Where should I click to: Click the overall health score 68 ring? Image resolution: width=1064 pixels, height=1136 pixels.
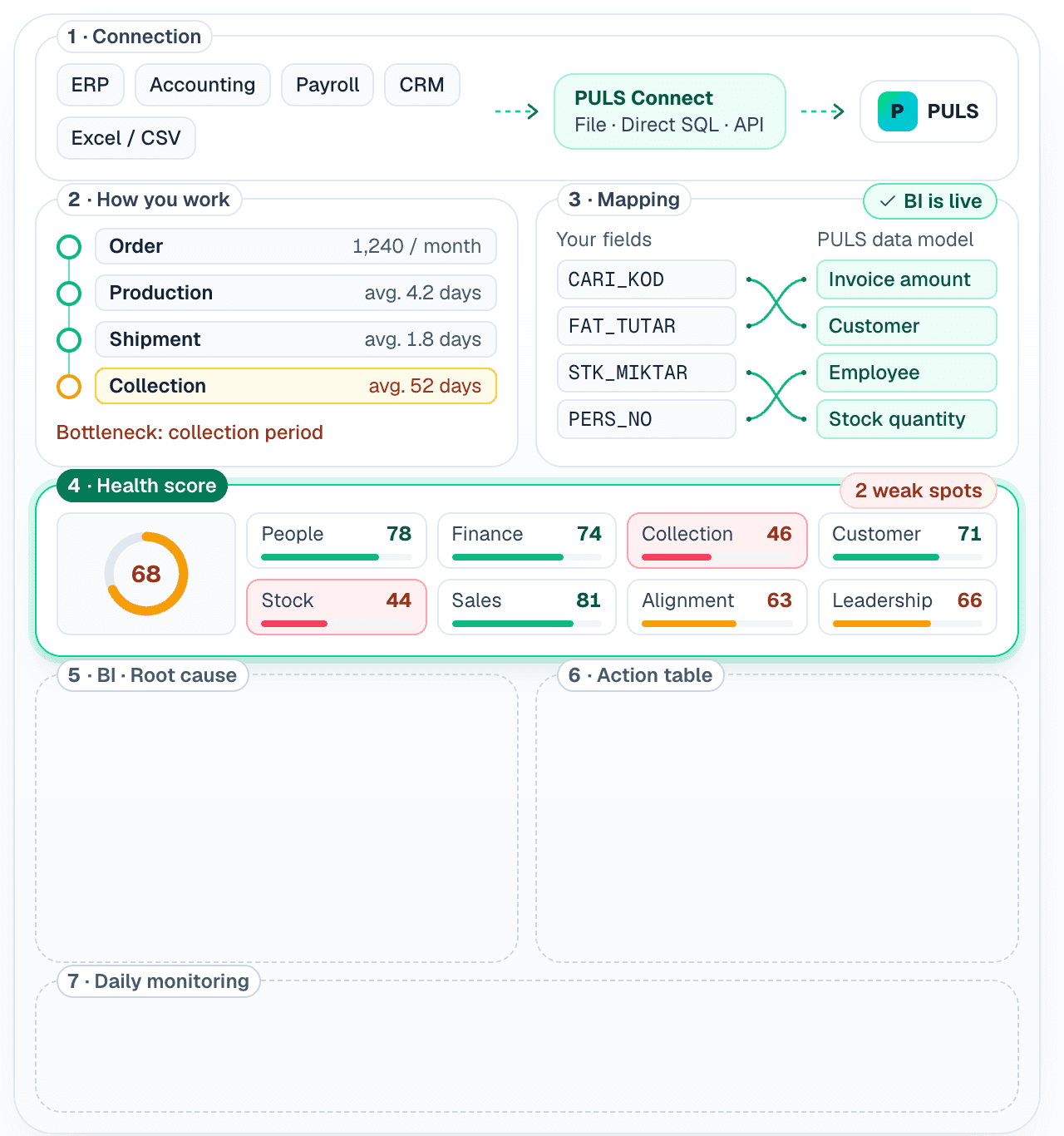146,574
